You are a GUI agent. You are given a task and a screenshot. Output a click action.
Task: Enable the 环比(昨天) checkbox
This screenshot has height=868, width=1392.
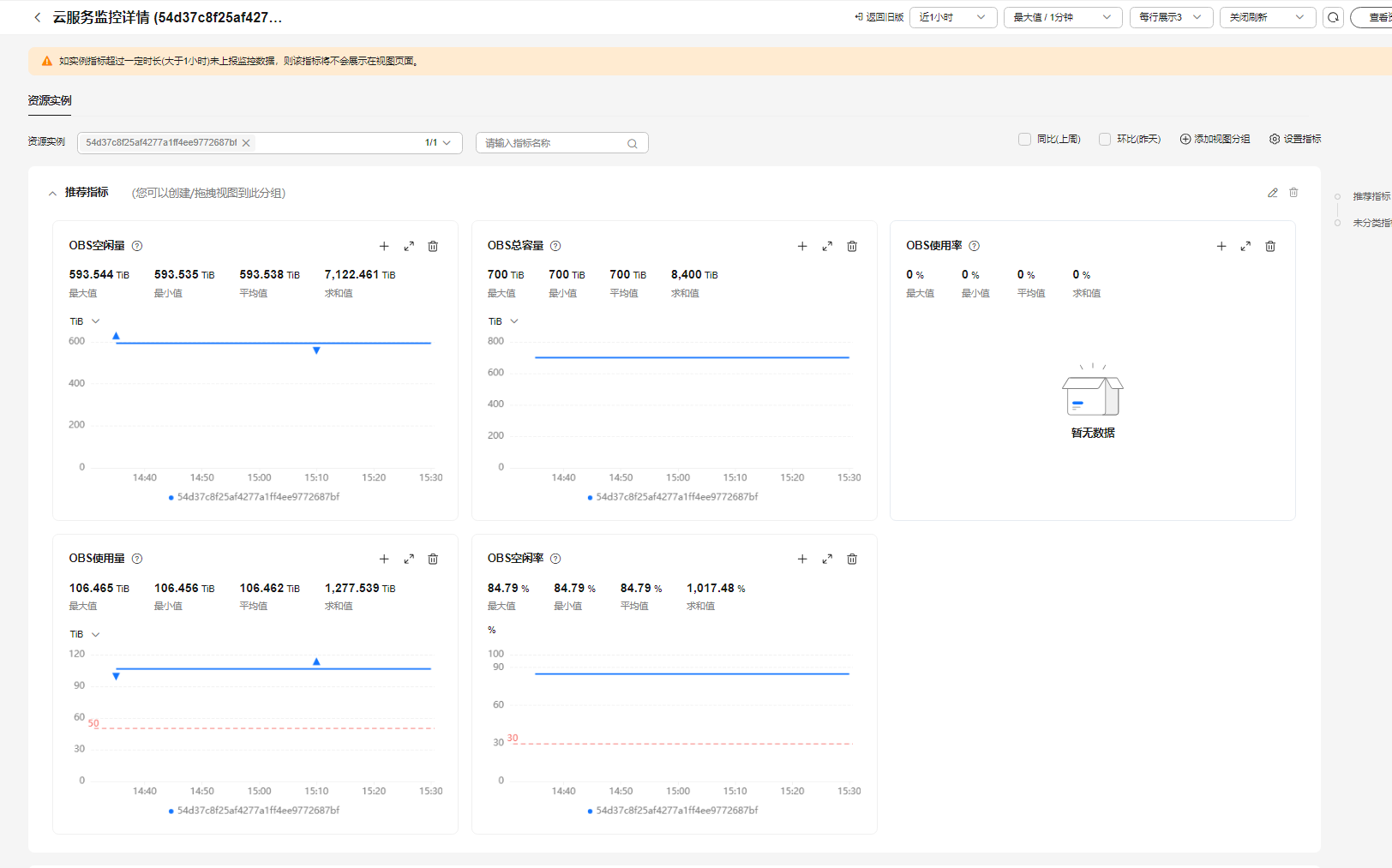tap(1105, 140)
